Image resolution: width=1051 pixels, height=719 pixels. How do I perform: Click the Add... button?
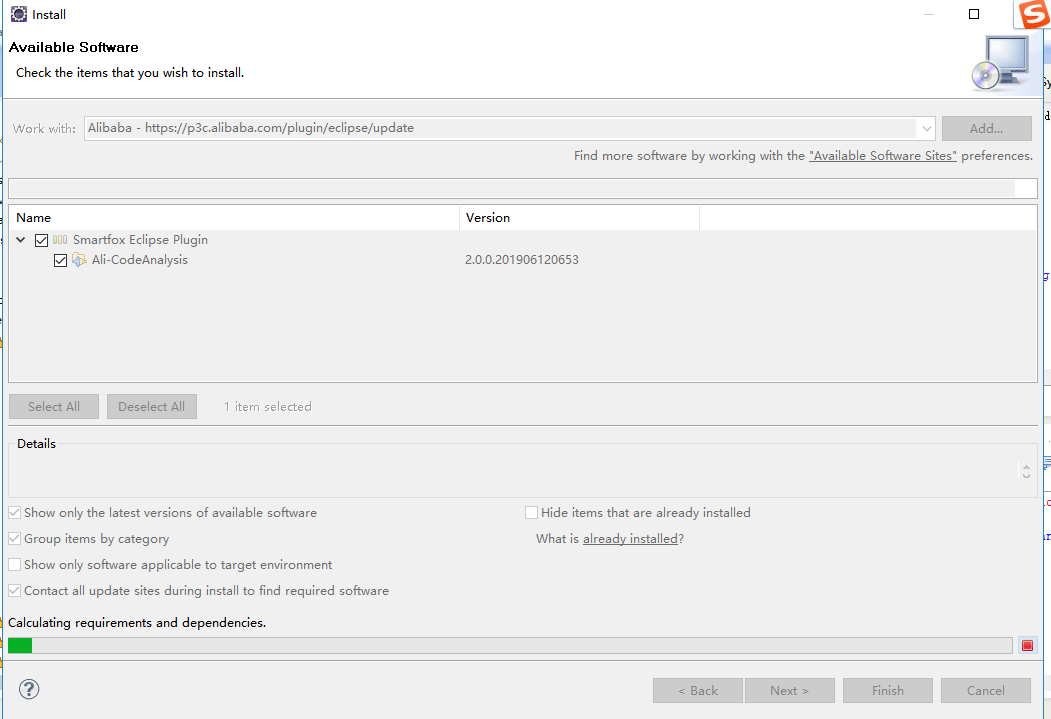click(986, 129)
